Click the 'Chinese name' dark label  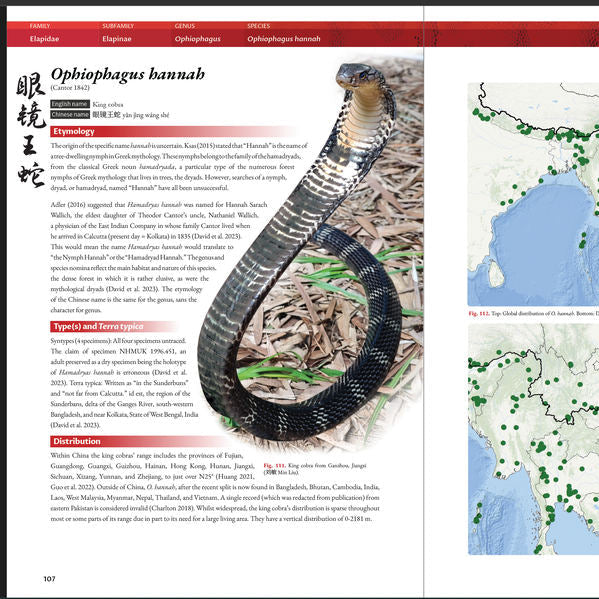pyautogui.click(x=70, y=115)
